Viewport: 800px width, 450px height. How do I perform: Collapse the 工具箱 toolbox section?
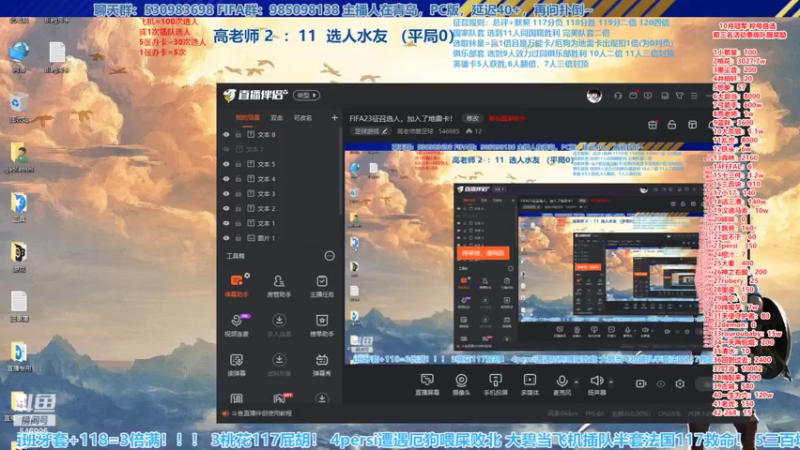330,256
